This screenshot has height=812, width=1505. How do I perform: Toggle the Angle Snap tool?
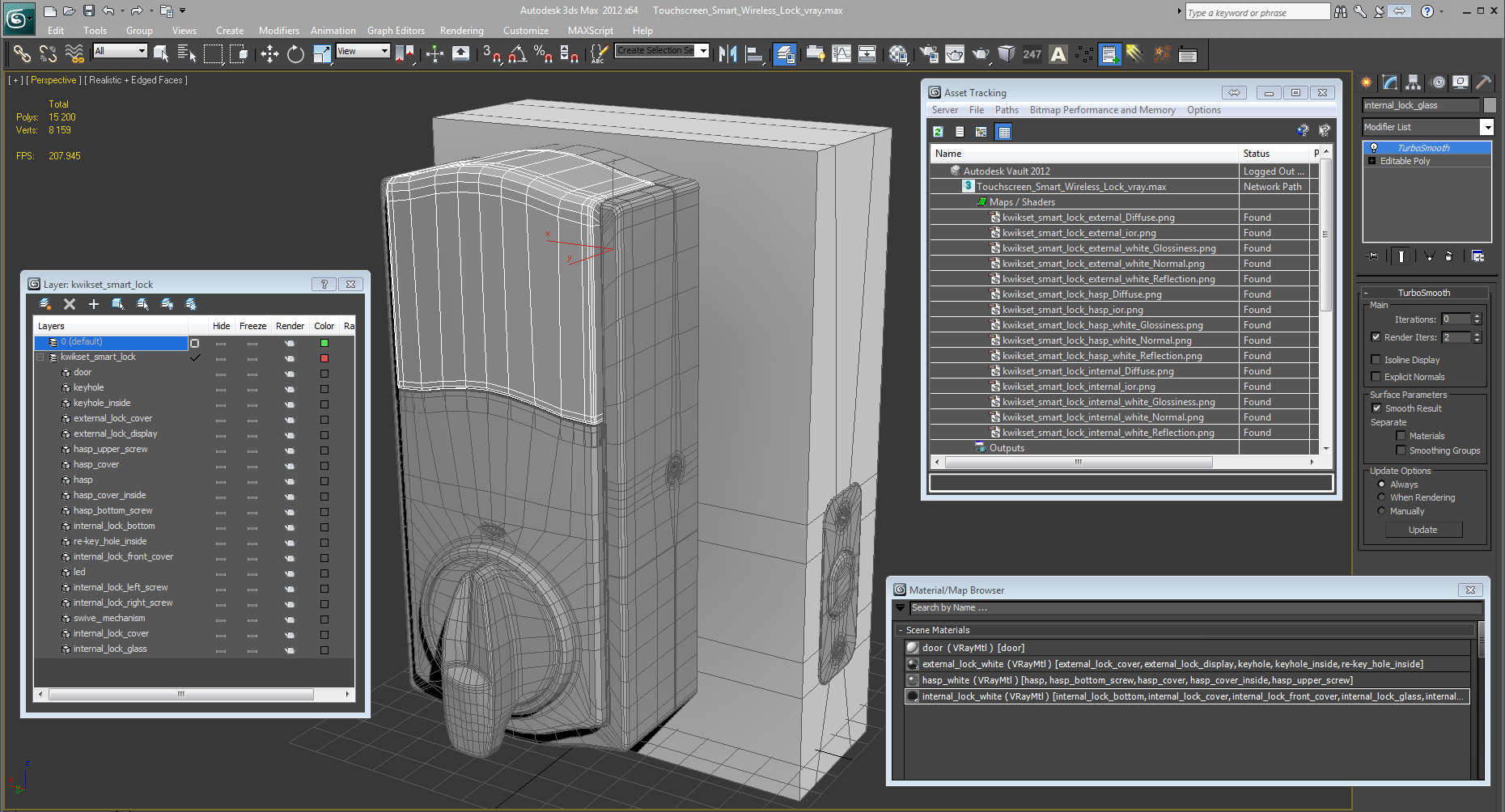[518, 54]
